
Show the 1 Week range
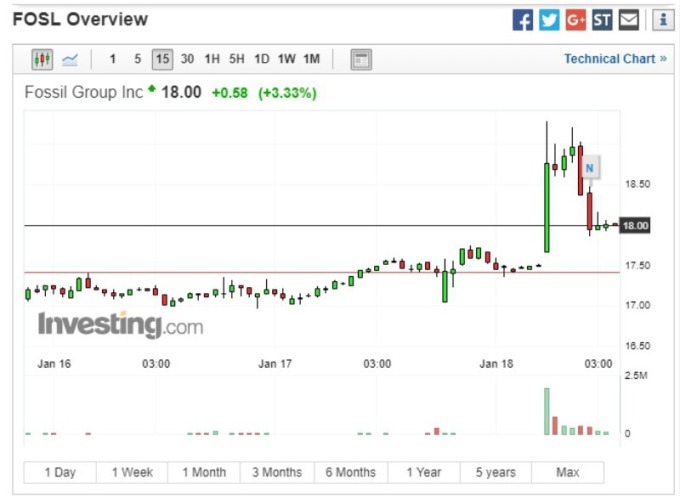tap(132, 472)
